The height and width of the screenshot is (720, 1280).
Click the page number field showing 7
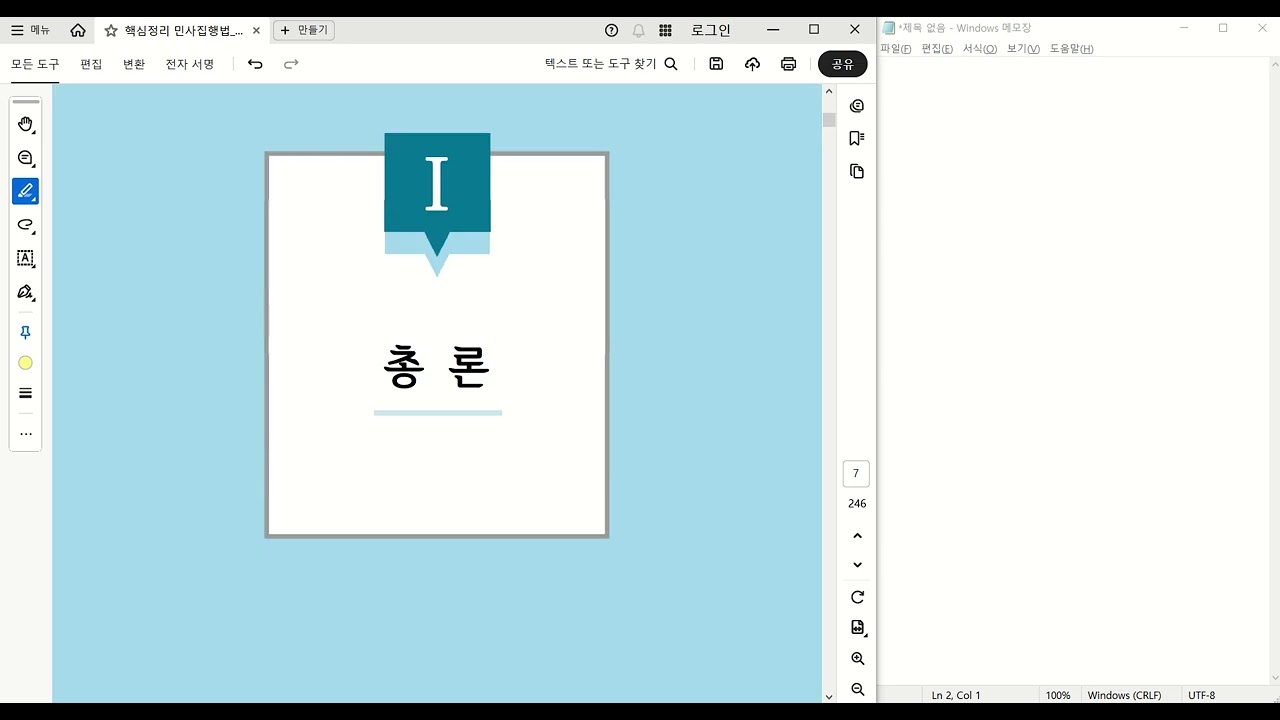point(856,474)
